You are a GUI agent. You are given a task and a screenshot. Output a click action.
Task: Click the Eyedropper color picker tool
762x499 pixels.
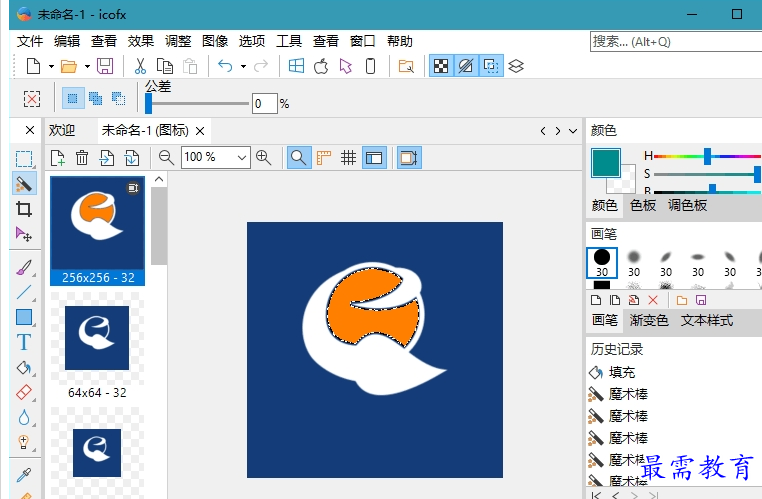(24, 474)
